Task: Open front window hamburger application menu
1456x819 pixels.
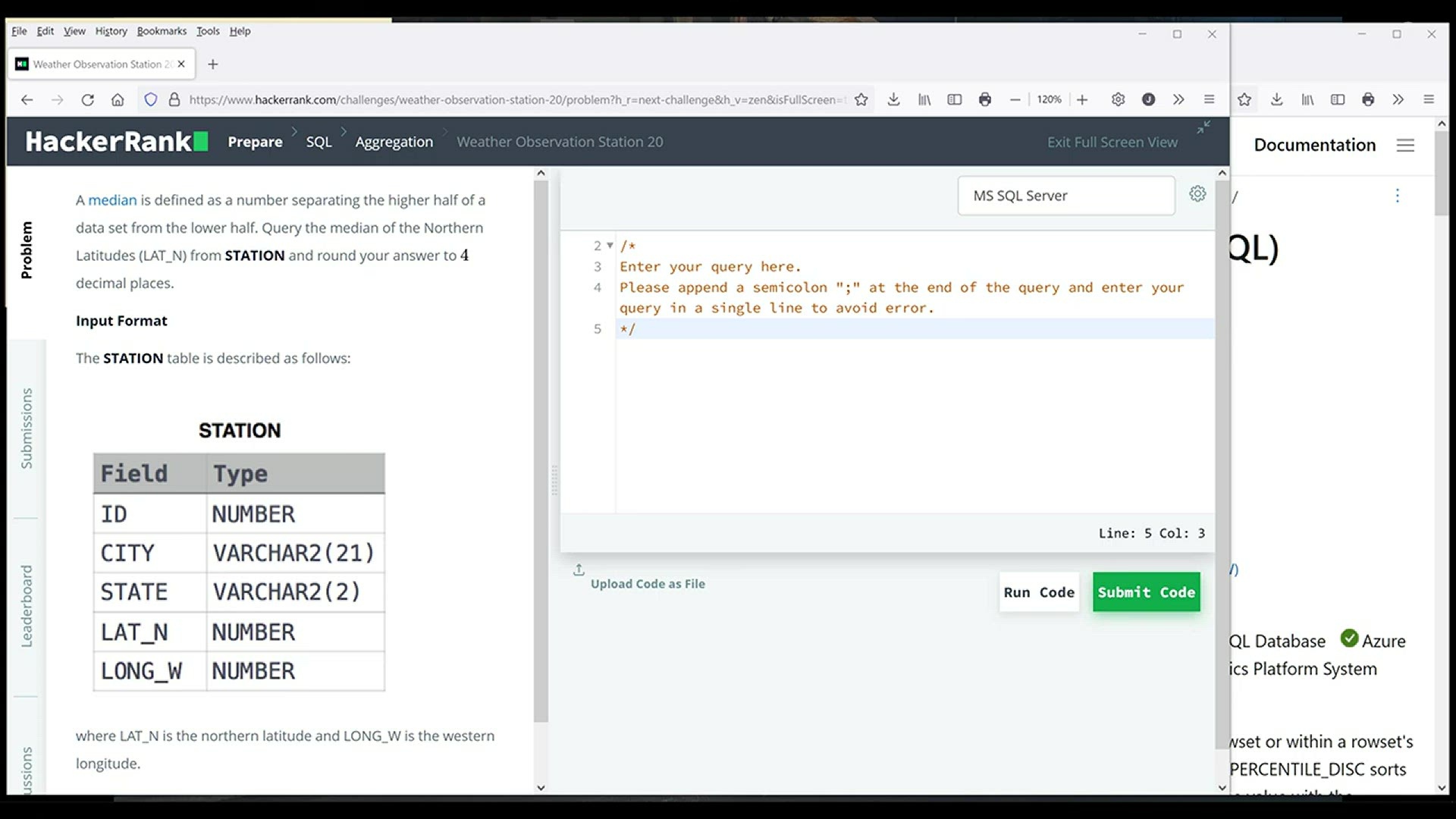Action: 1210,99
